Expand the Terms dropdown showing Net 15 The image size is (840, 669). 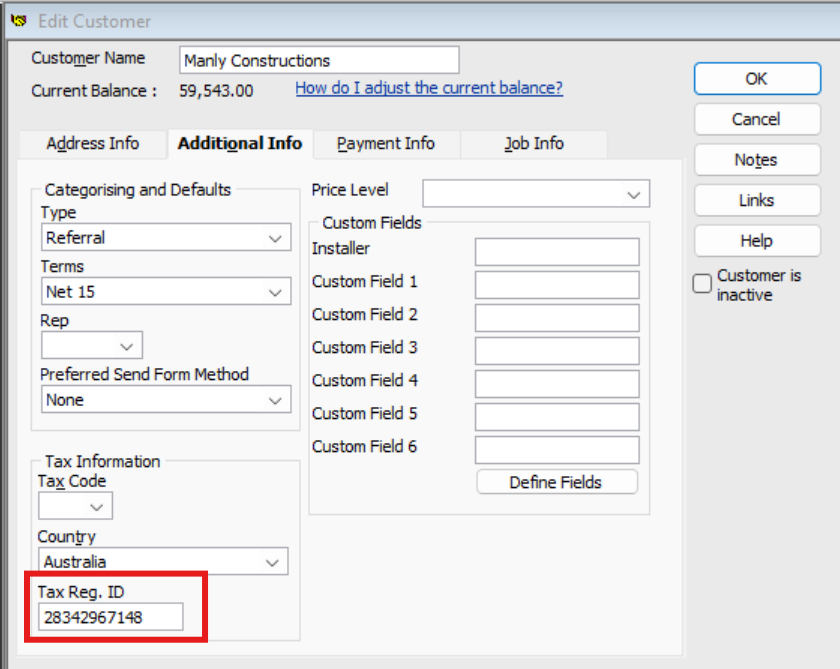[166, 291]
